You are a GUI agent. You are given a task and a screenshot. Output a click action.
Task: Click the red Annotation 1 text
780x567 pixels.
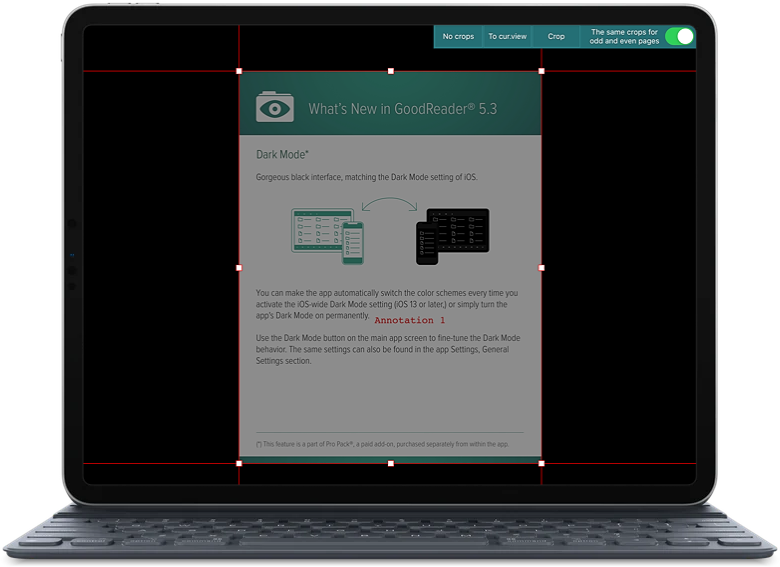coord(409,320)
